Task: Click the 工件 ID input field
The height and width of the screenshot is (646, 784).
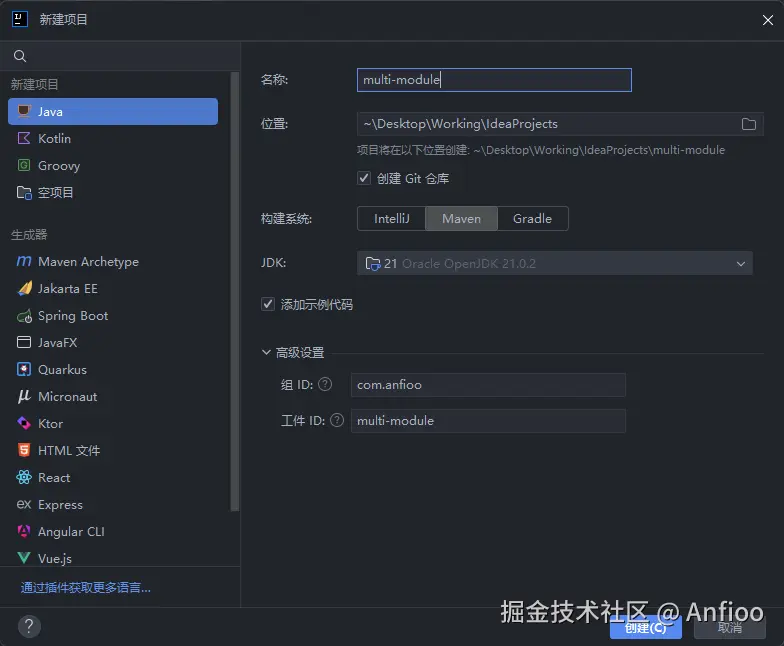Action: (488, 420)
